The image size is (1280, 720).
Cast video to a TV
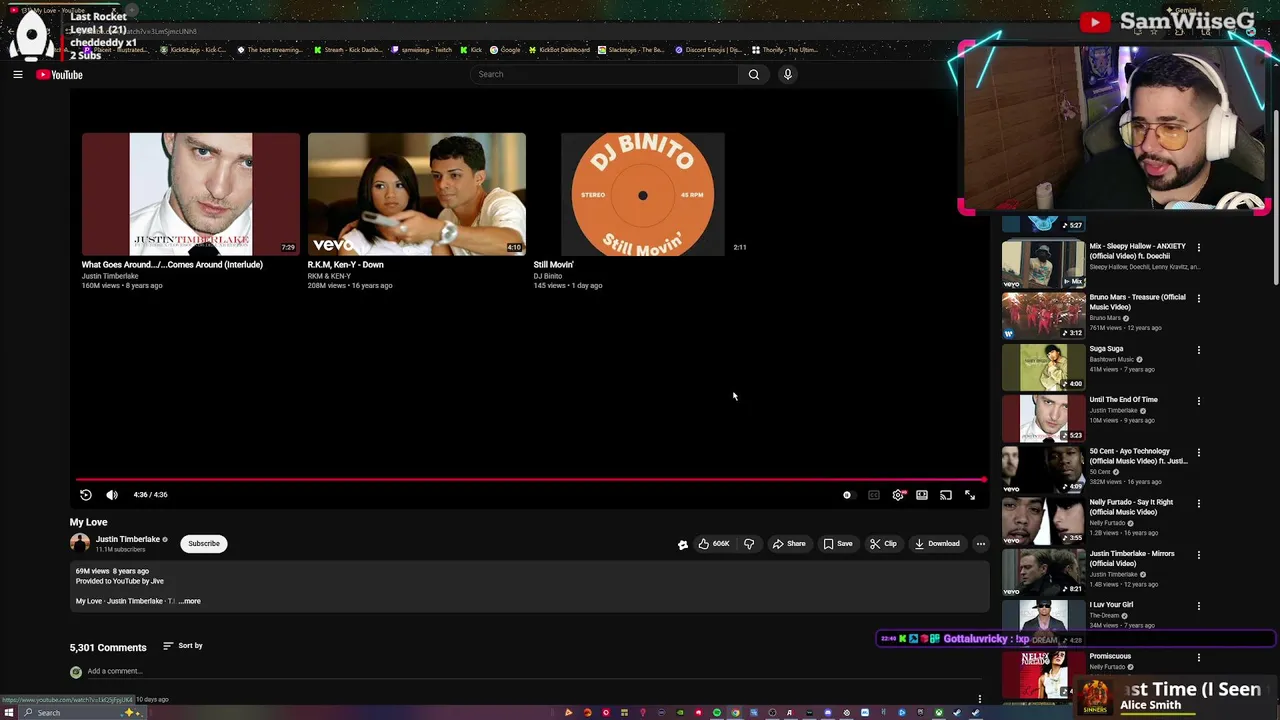946,495
